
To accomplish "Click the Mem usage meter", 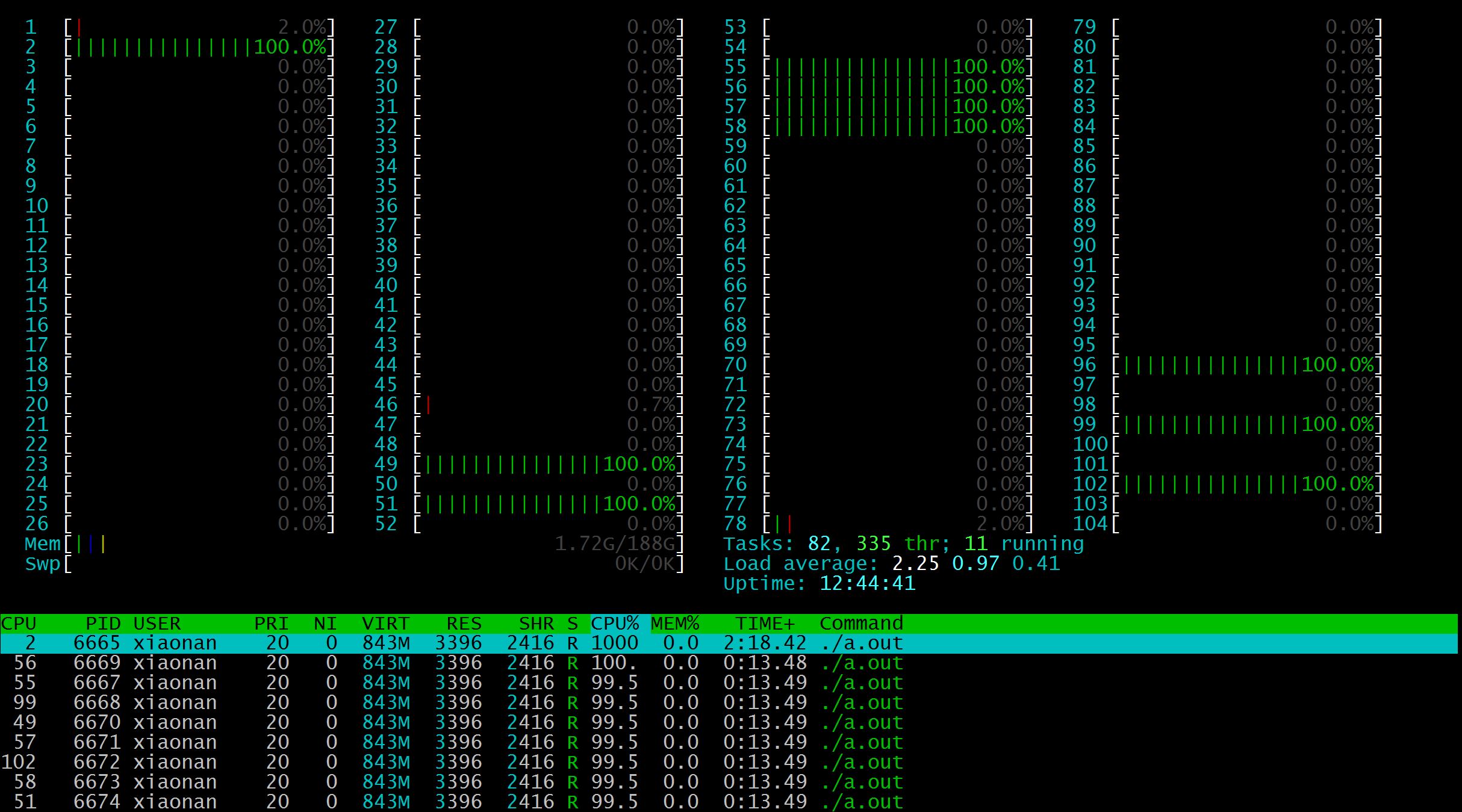I will 373,544.
